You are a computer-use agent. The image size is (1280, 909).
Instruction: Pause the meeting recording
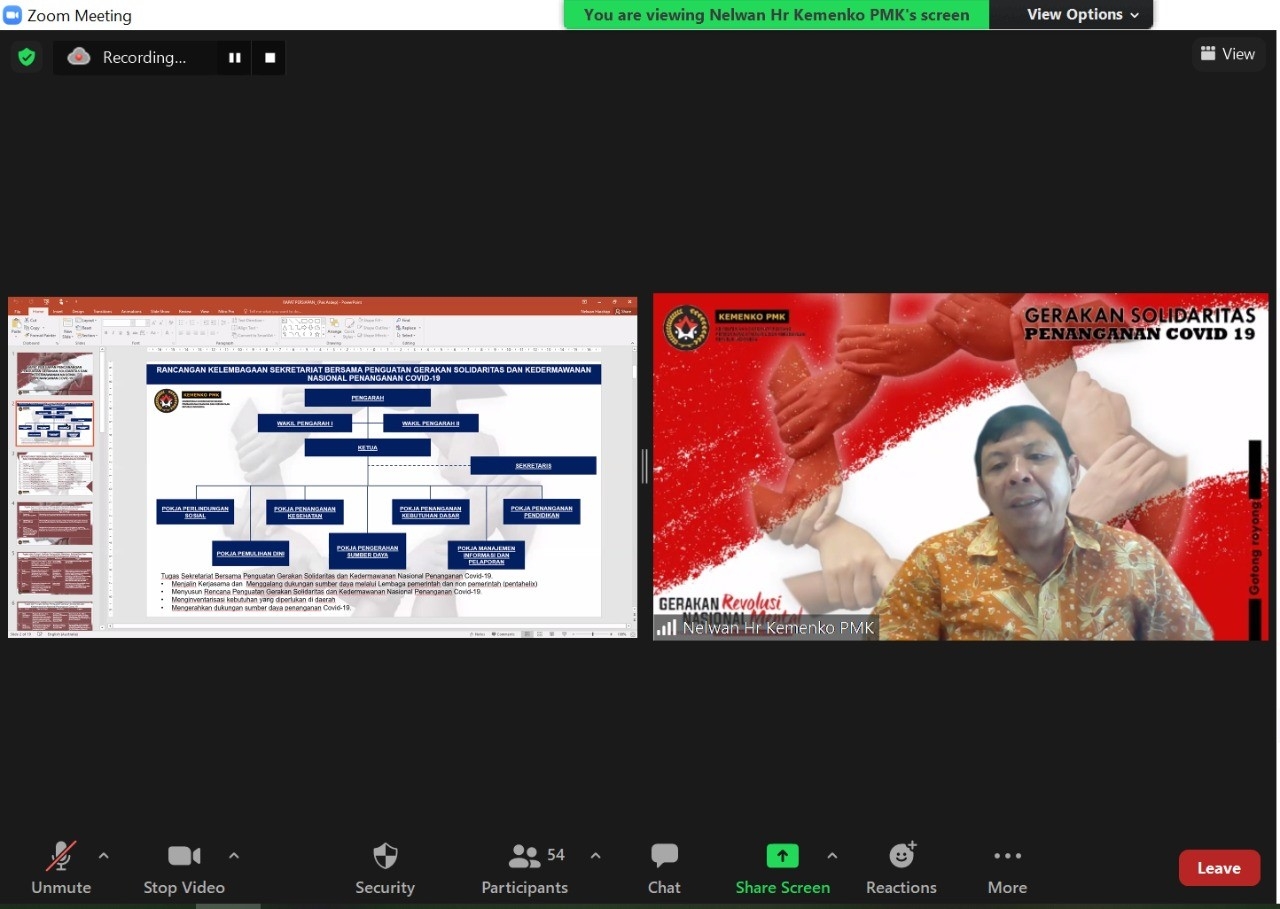click(x=235, y=58)
